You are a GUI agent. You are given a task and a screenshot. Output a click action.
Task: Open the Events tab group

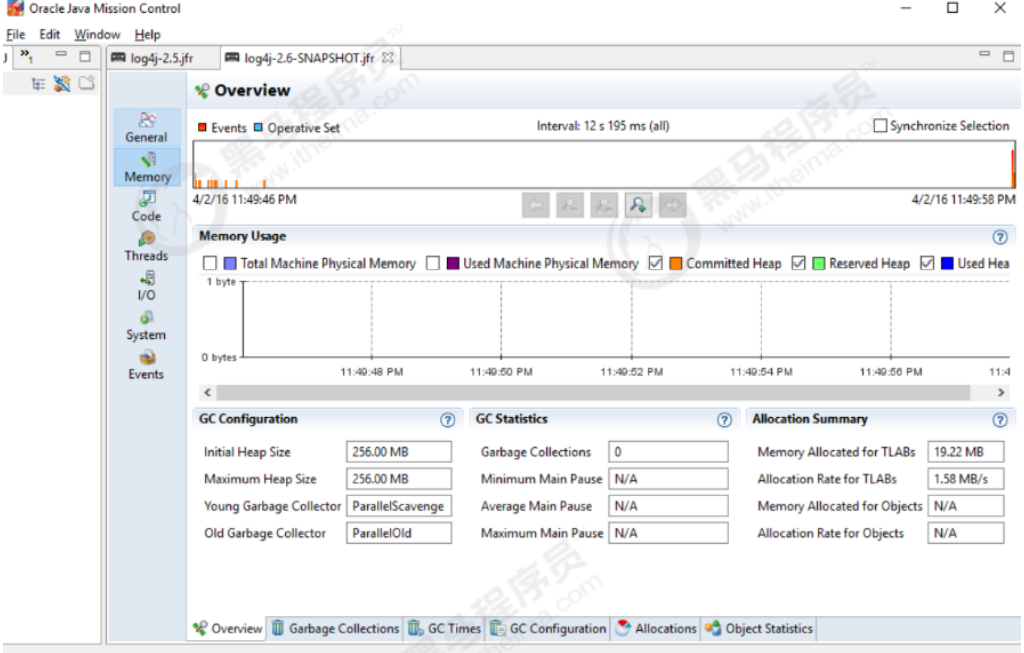pyautogui.click(x=146, y=365)
